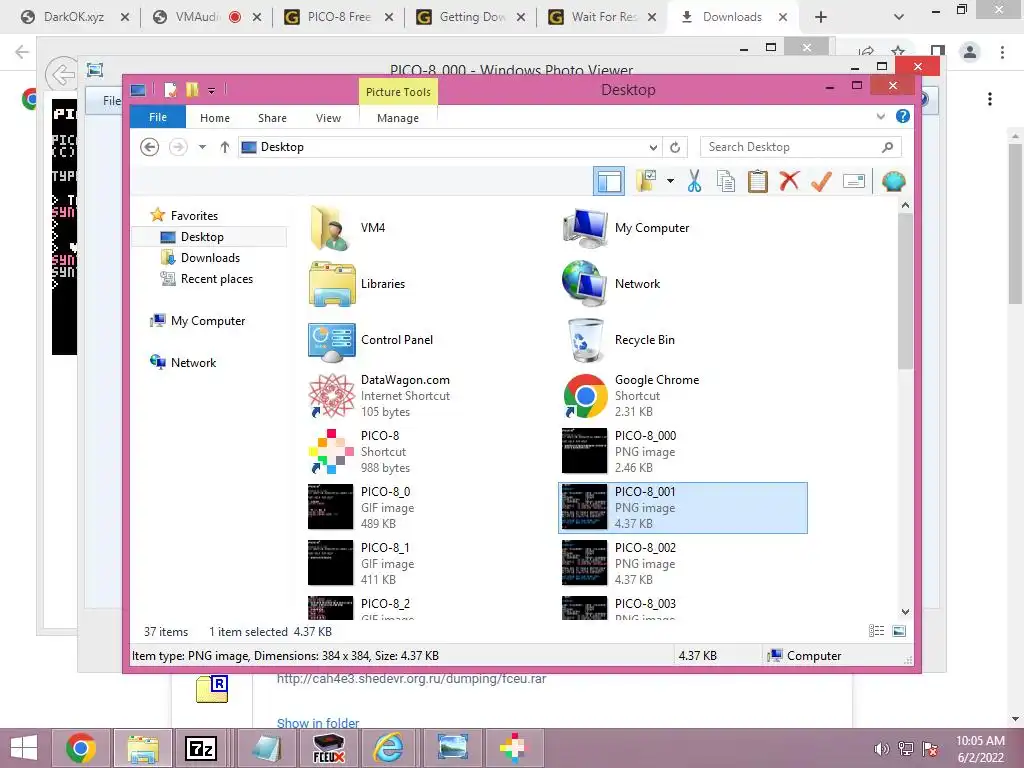Open the Manage ribbon tab
Viewport: 1024px width, 768px height.
click(398, 118)
